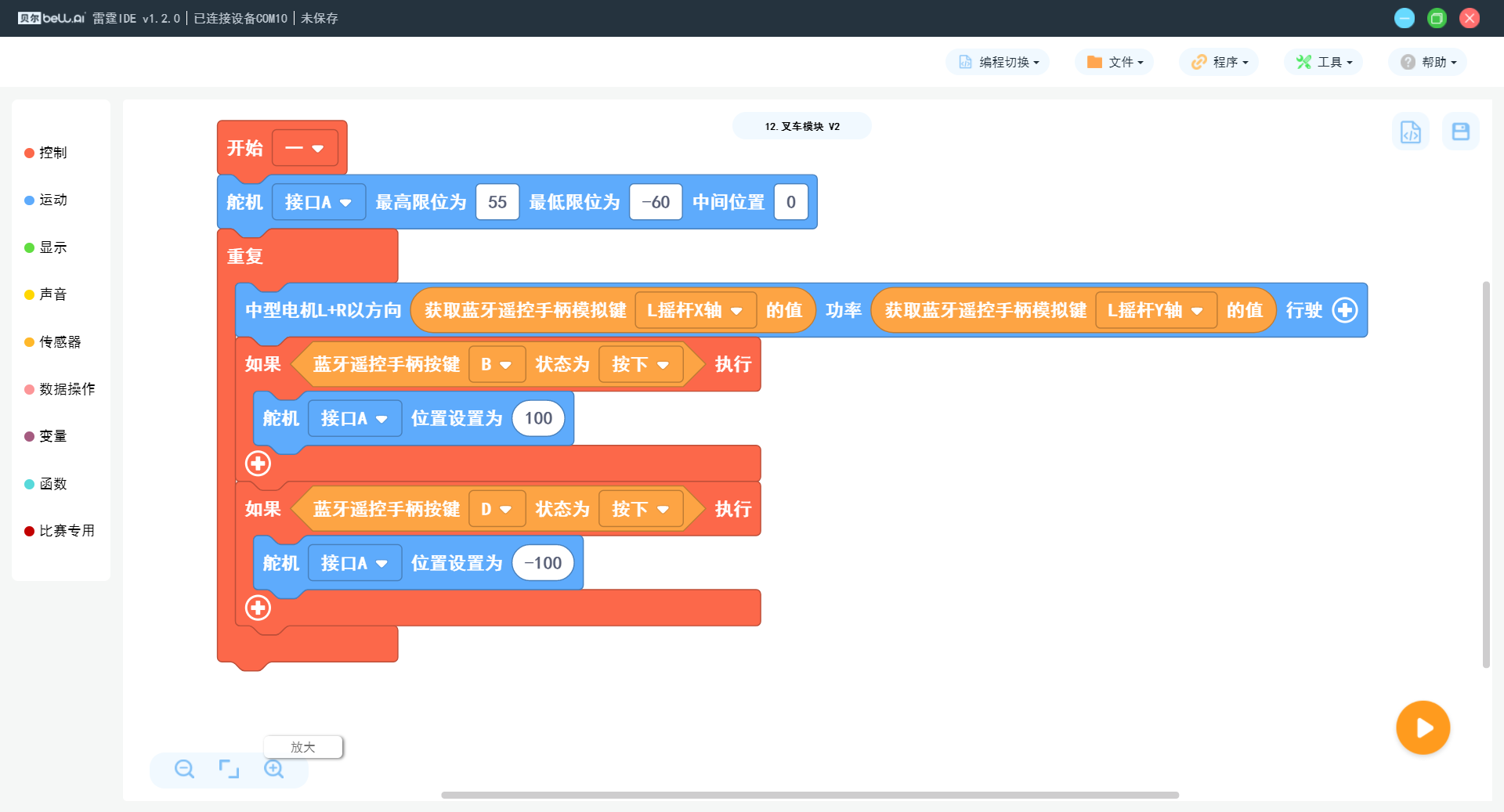Click the horizontal scrollbar at the workspace bottom
This screenshot has width=1504, height=812.
tap(810, 795)
